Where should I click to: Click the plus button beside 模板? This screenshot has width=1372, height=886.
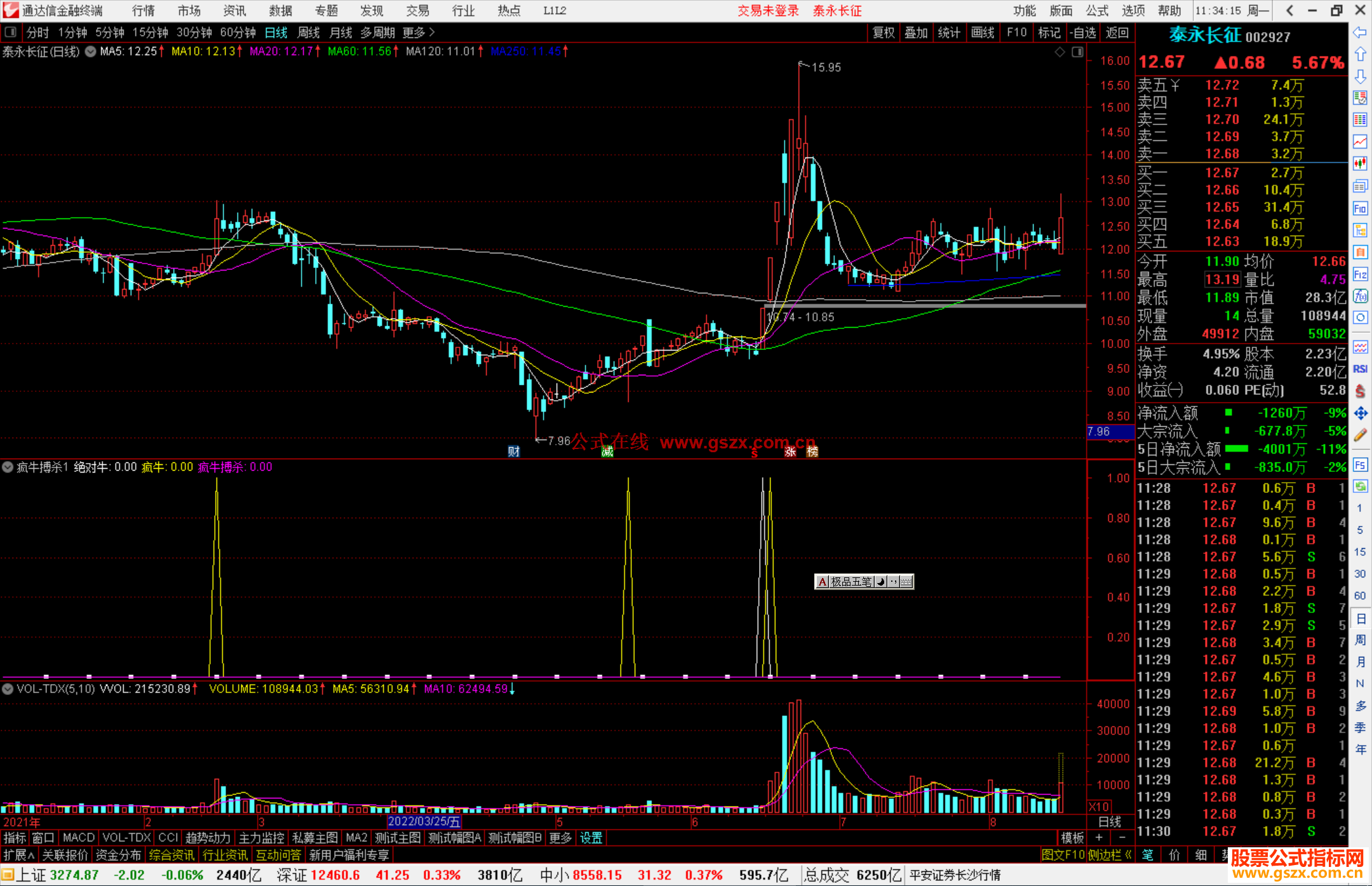click(x=1099, y=838)
